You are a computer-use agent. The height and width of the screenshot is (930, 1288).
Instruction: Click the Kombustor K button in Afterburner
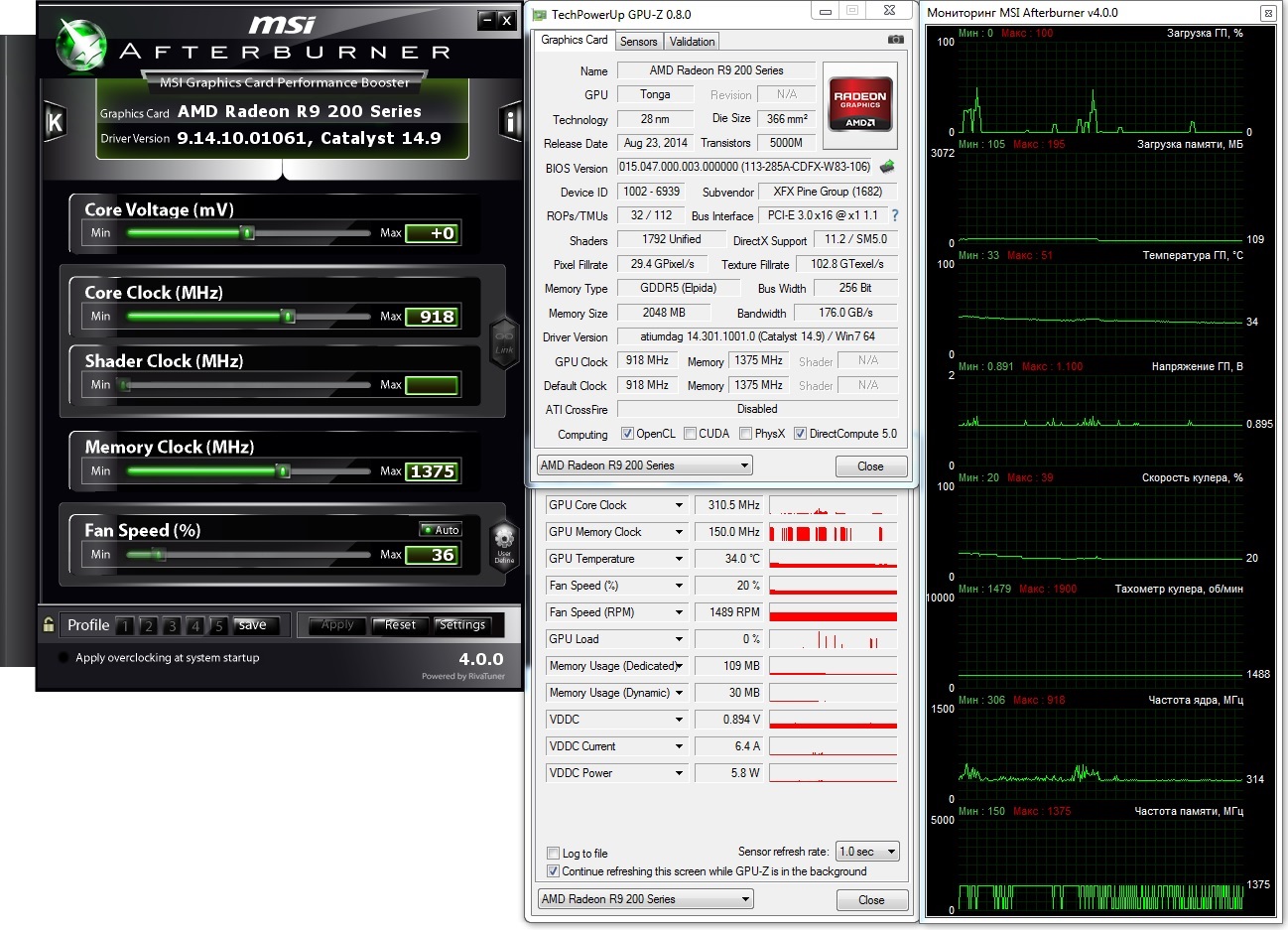tap(55, 122)
